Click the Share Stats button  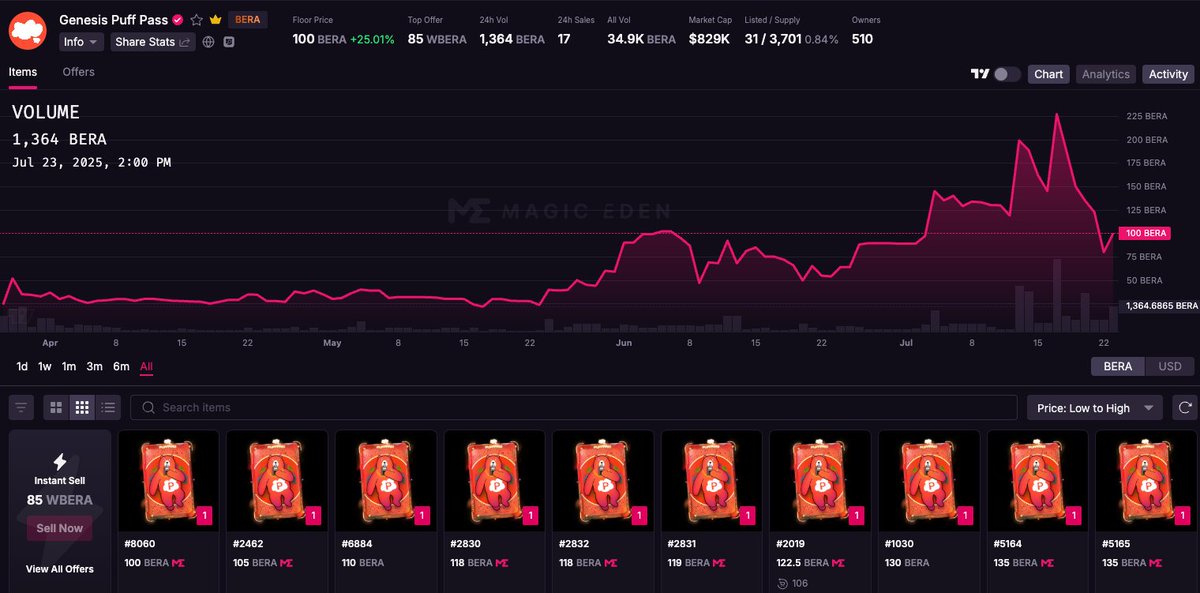[x=153, y=42]
